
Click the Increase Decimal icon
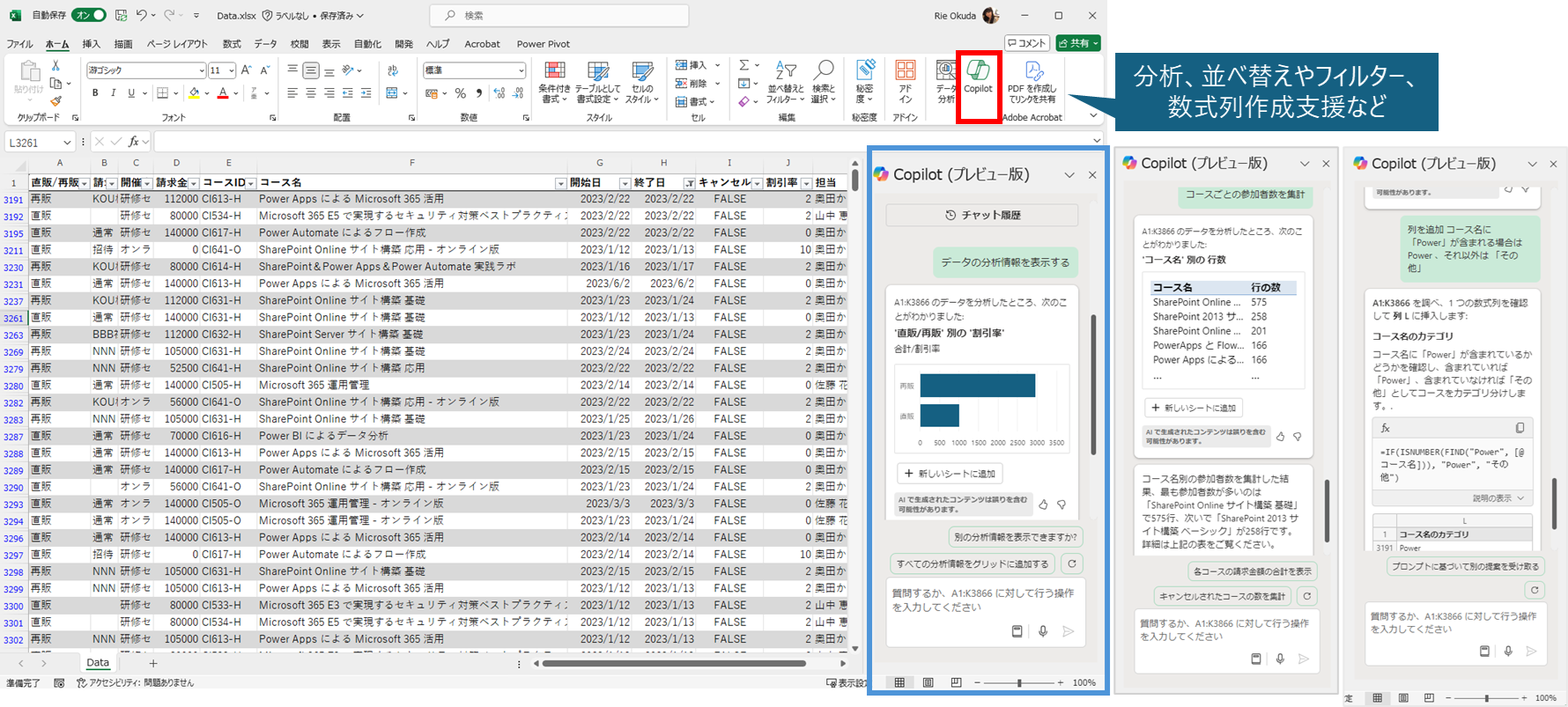[499, 93]
